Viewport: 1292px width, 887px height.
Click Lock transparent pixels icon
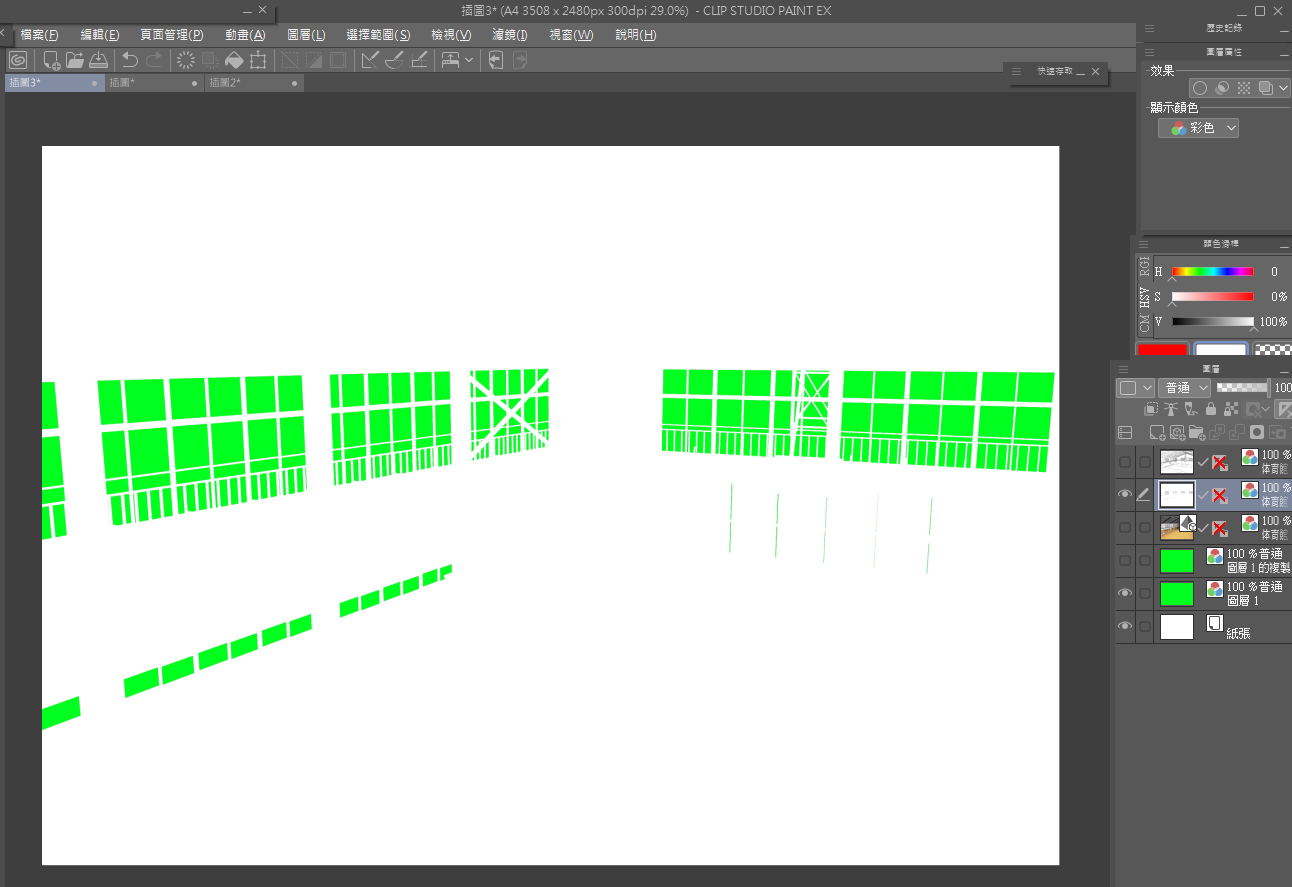pos(1231,409)
